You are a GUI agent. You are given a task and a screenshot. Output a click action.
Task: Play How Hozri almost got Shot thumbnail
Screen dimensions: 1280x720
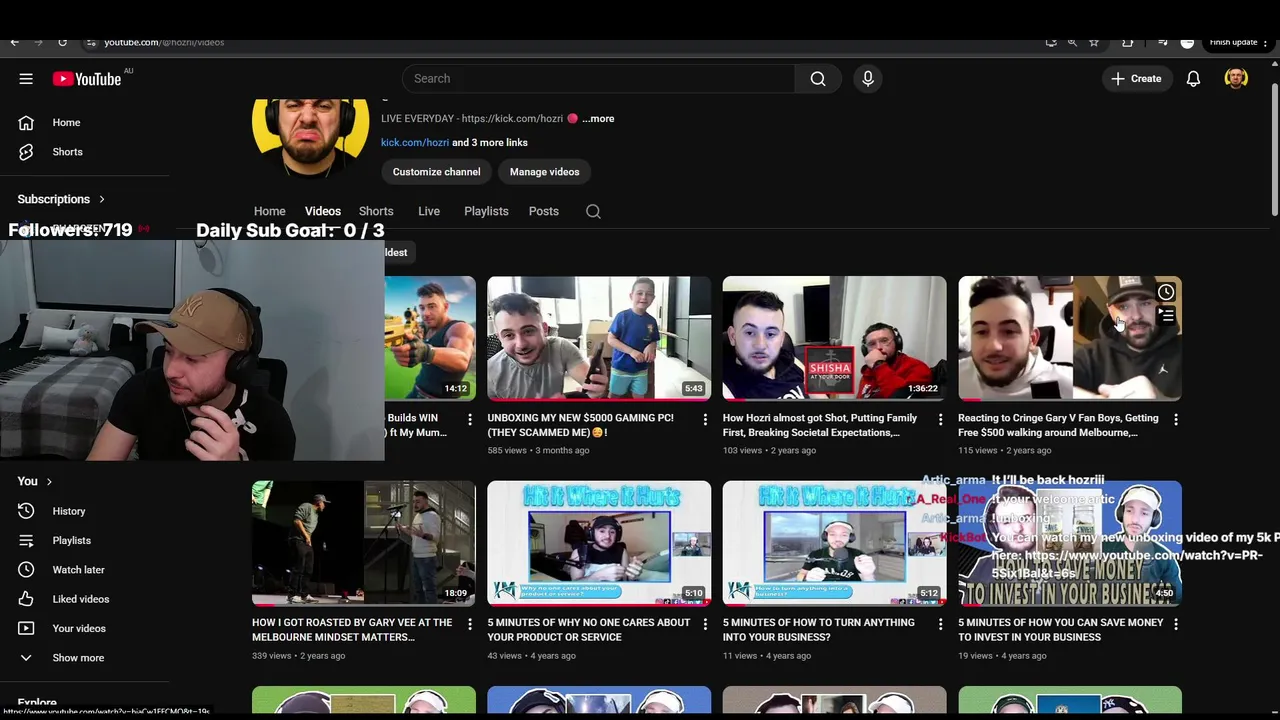click(x=834, y=338)
